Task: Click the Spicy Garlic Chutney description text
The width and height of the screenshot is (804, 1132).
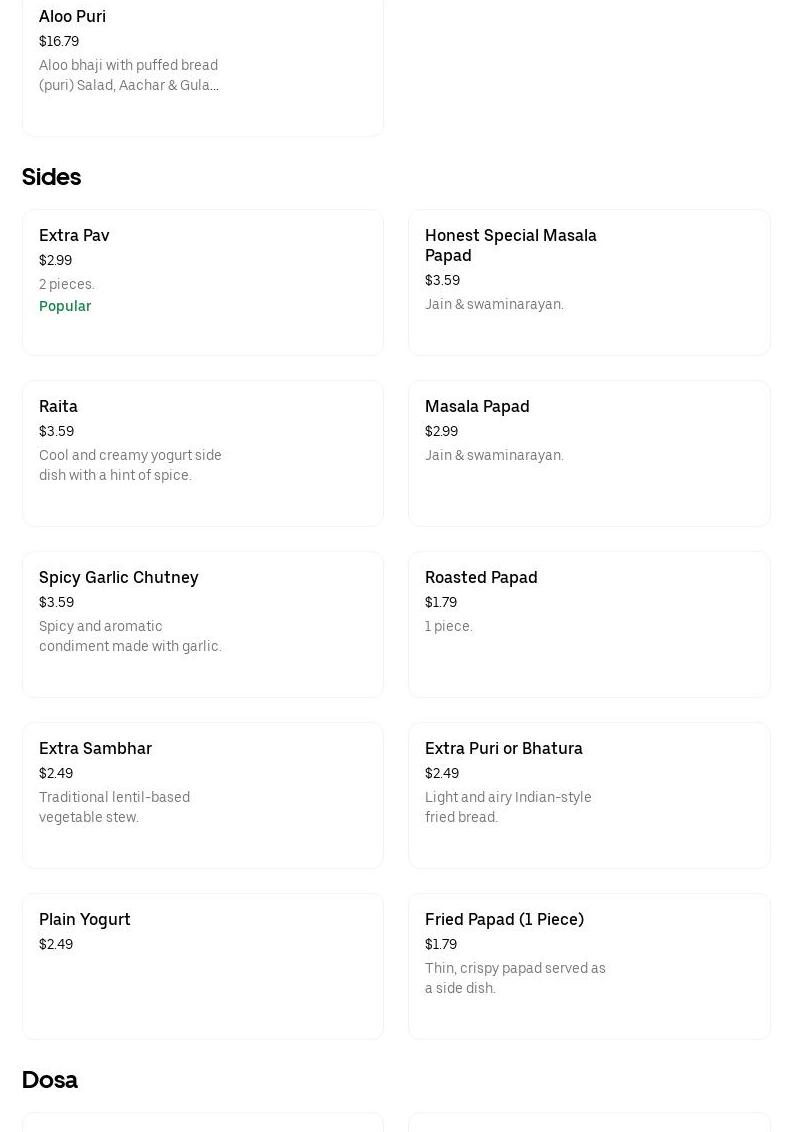Action: 130,636
